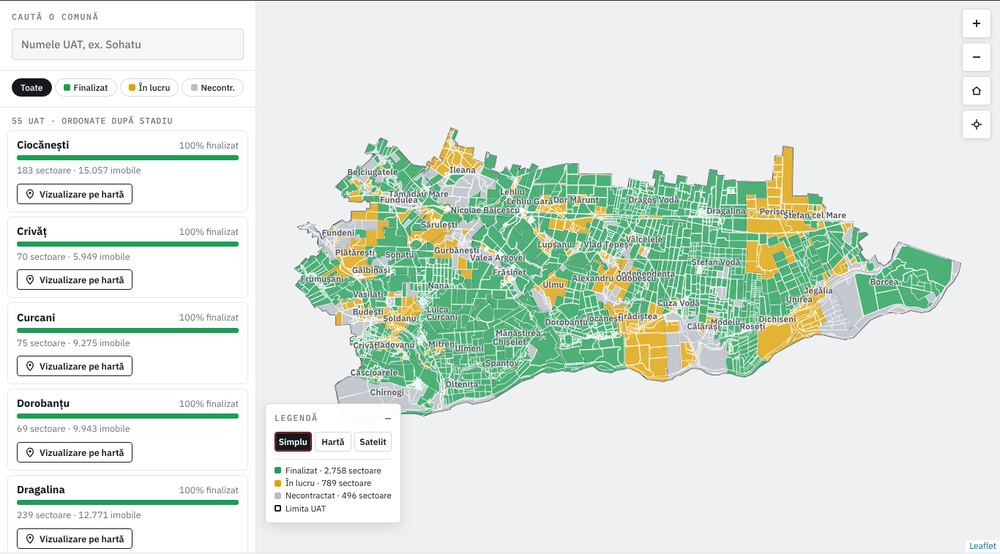1000x554 pixels.
Task: Click the Crivăț card title
Action: 32,231
